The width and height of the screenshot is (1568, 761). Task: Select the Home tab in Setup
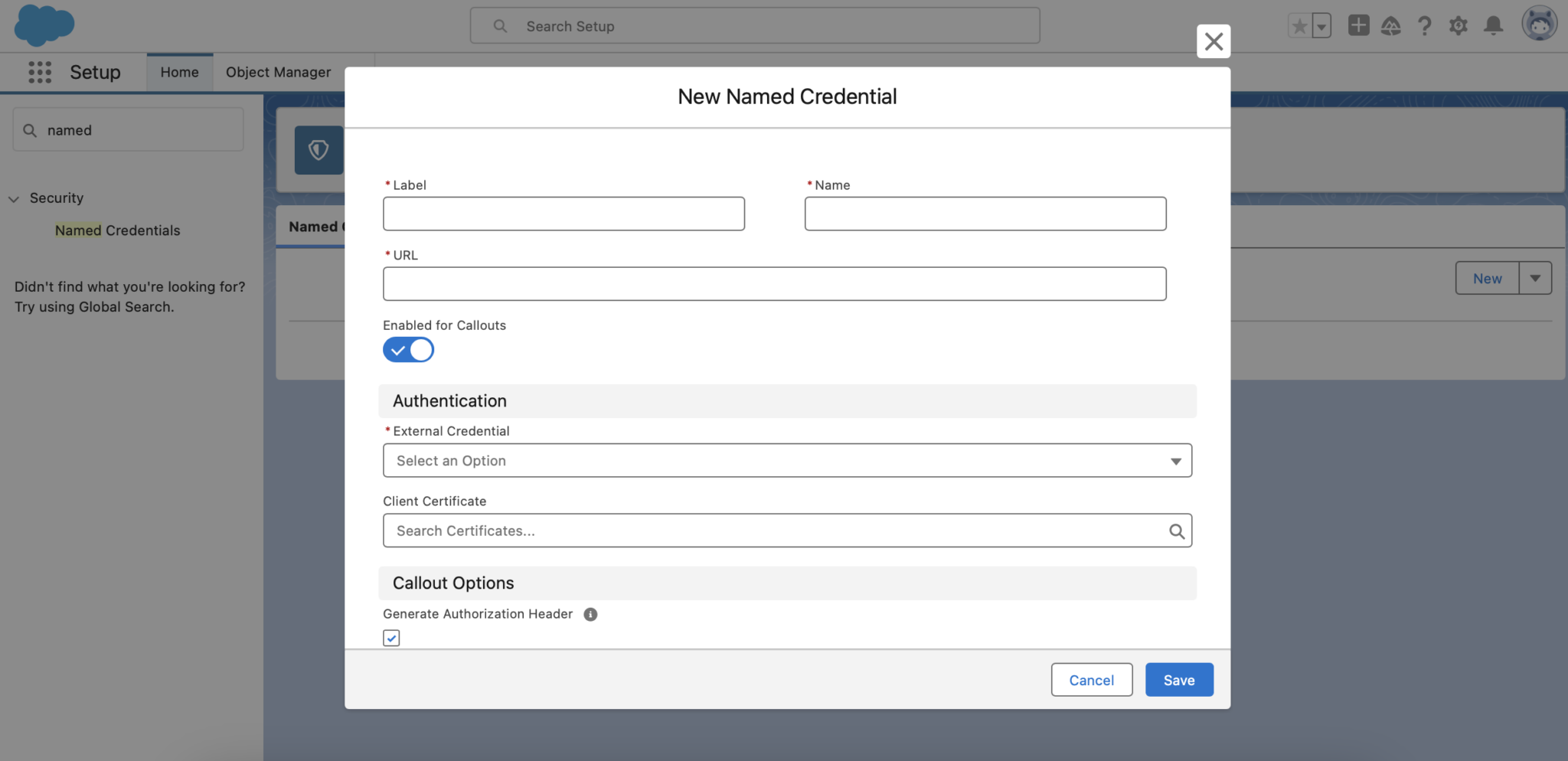click(x=179, y=71)
